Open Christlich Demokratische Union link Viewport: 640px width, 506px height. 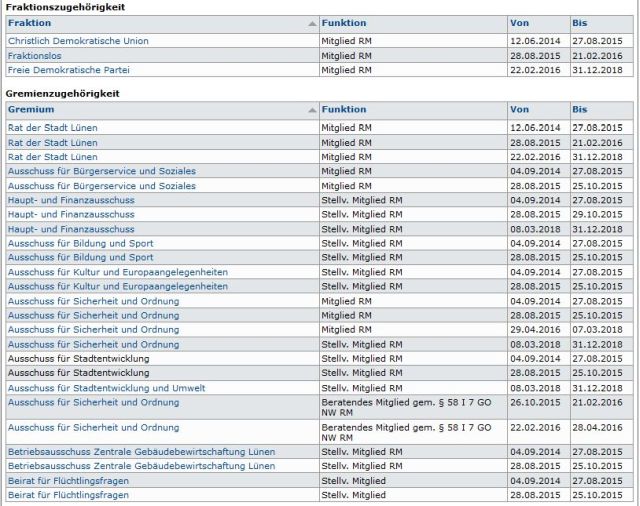[78, 41]
